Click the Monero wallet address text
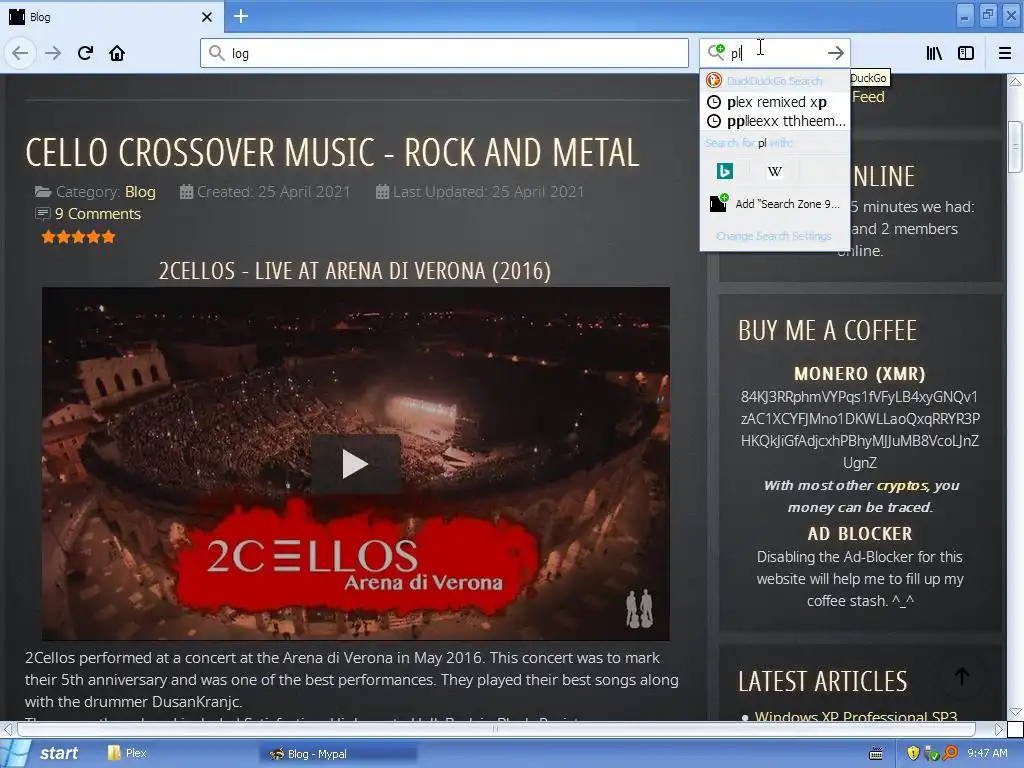The height and width of the screenshot is (768, 1024). pos(859,430)
